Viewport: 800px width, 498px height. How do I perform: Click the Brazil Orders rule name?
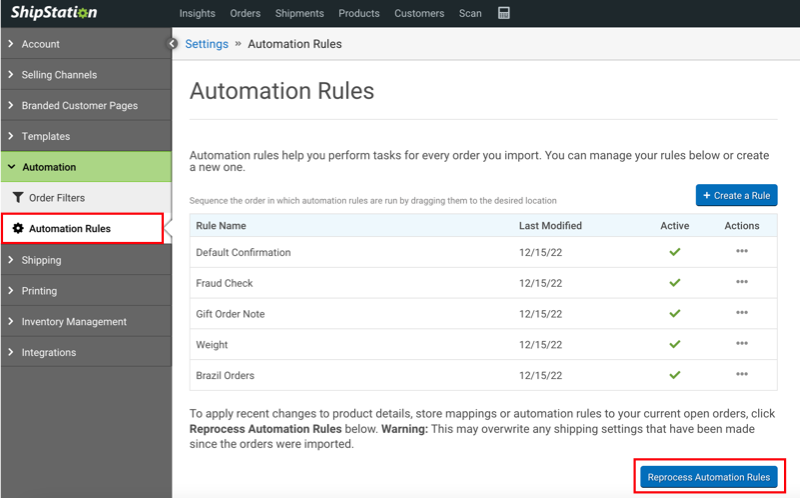[225, 375]
